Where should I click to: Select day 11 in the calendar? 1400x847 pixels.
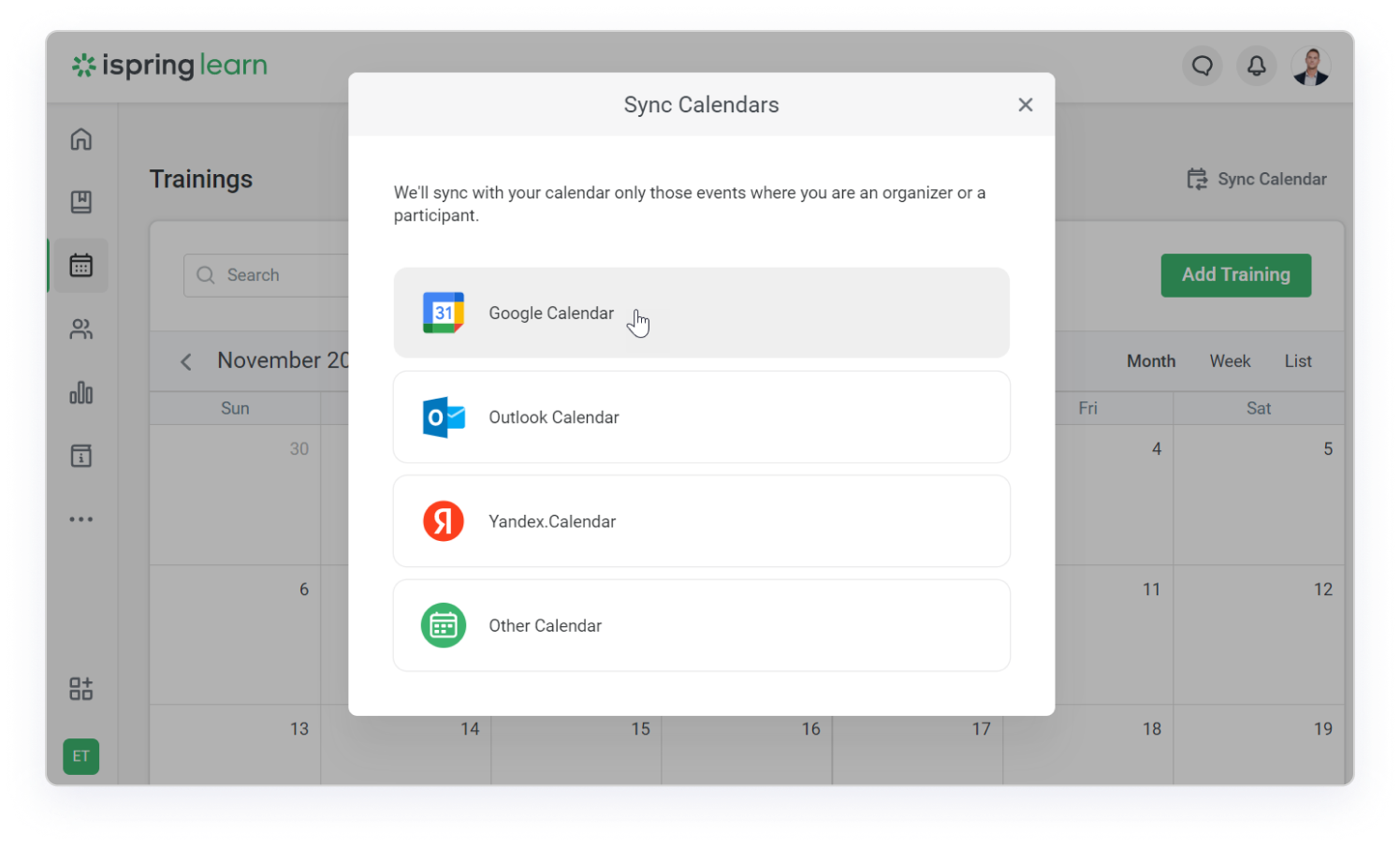[x=1151, y=590]
